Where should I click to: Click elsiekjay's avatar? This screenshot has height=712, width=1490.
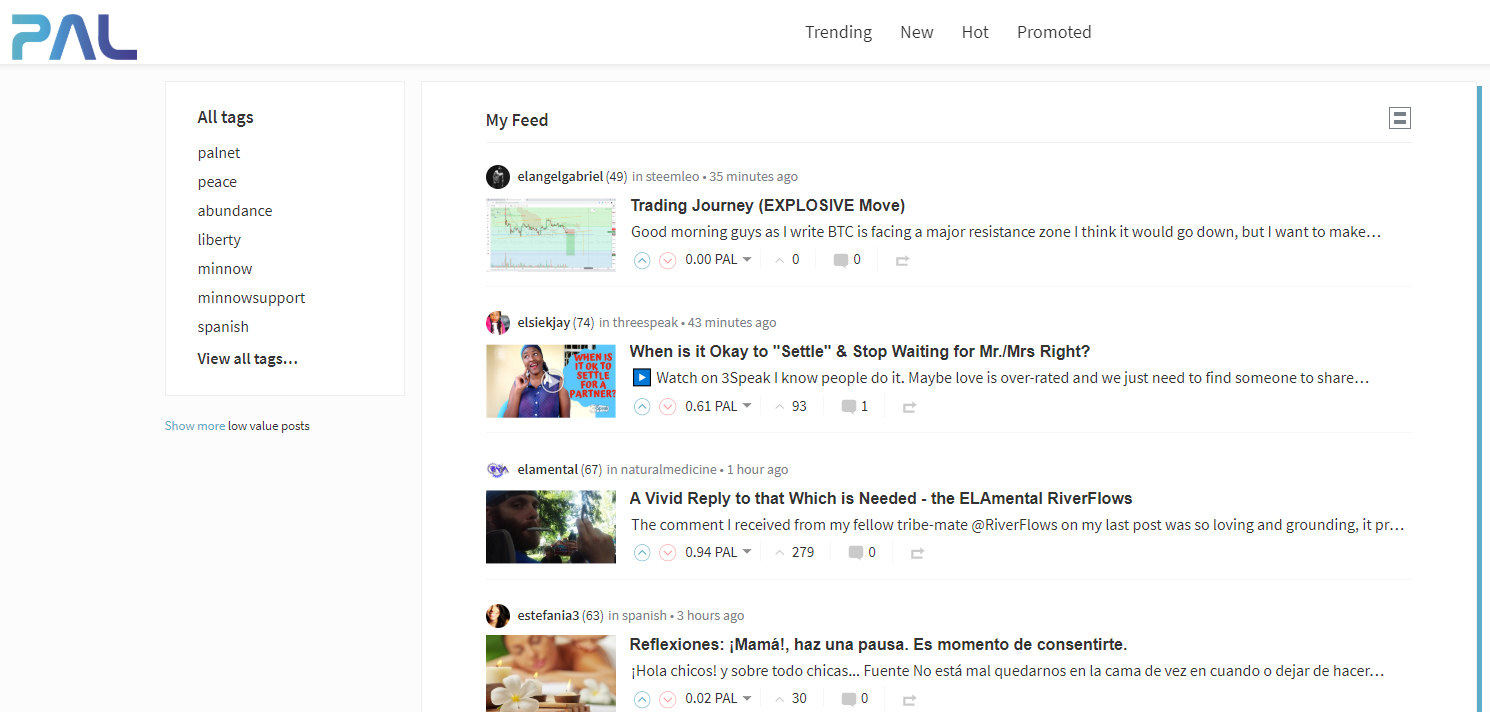pyautogui.click(x=498, y=323)
